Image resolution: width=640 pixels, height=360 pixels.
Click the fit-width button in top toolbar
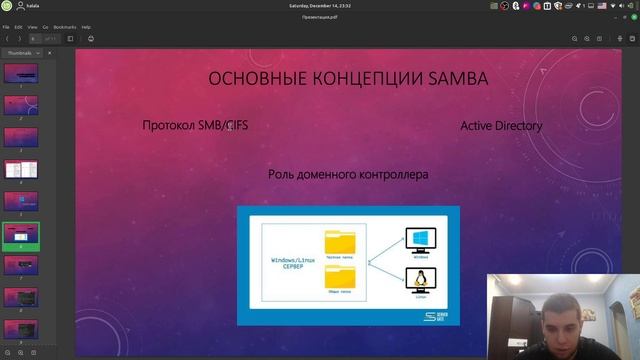(x=620, y=39)
